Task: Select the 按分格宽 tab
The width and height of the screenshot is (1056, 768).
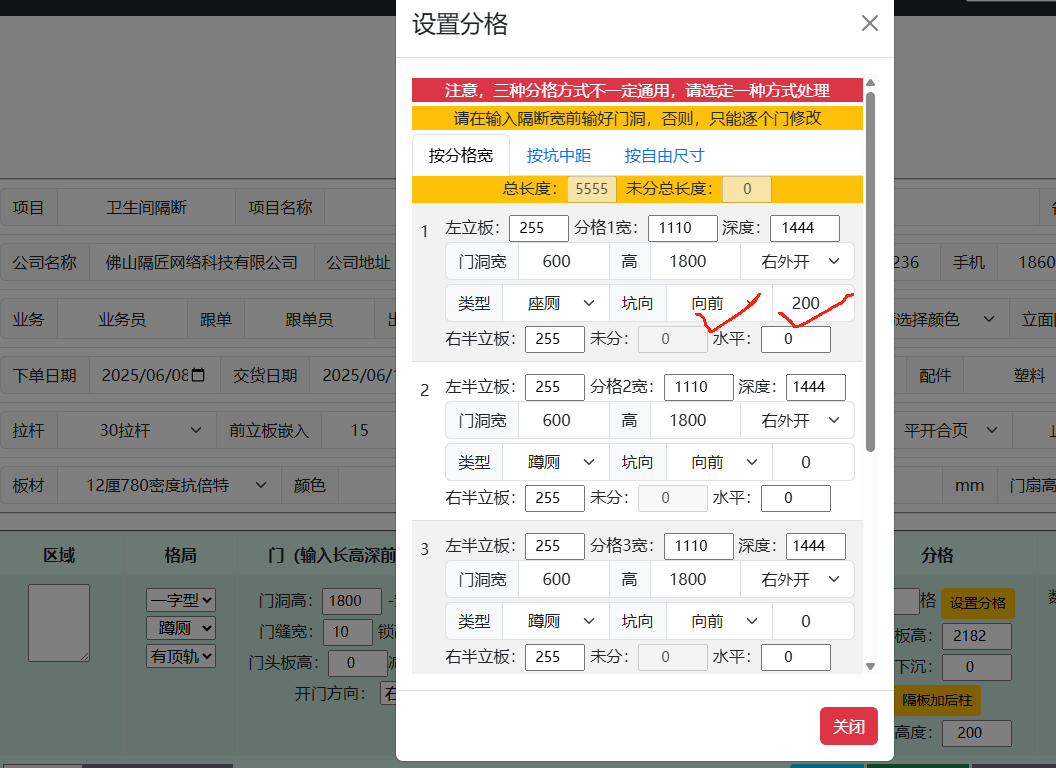Action: [x=461, y=156]
